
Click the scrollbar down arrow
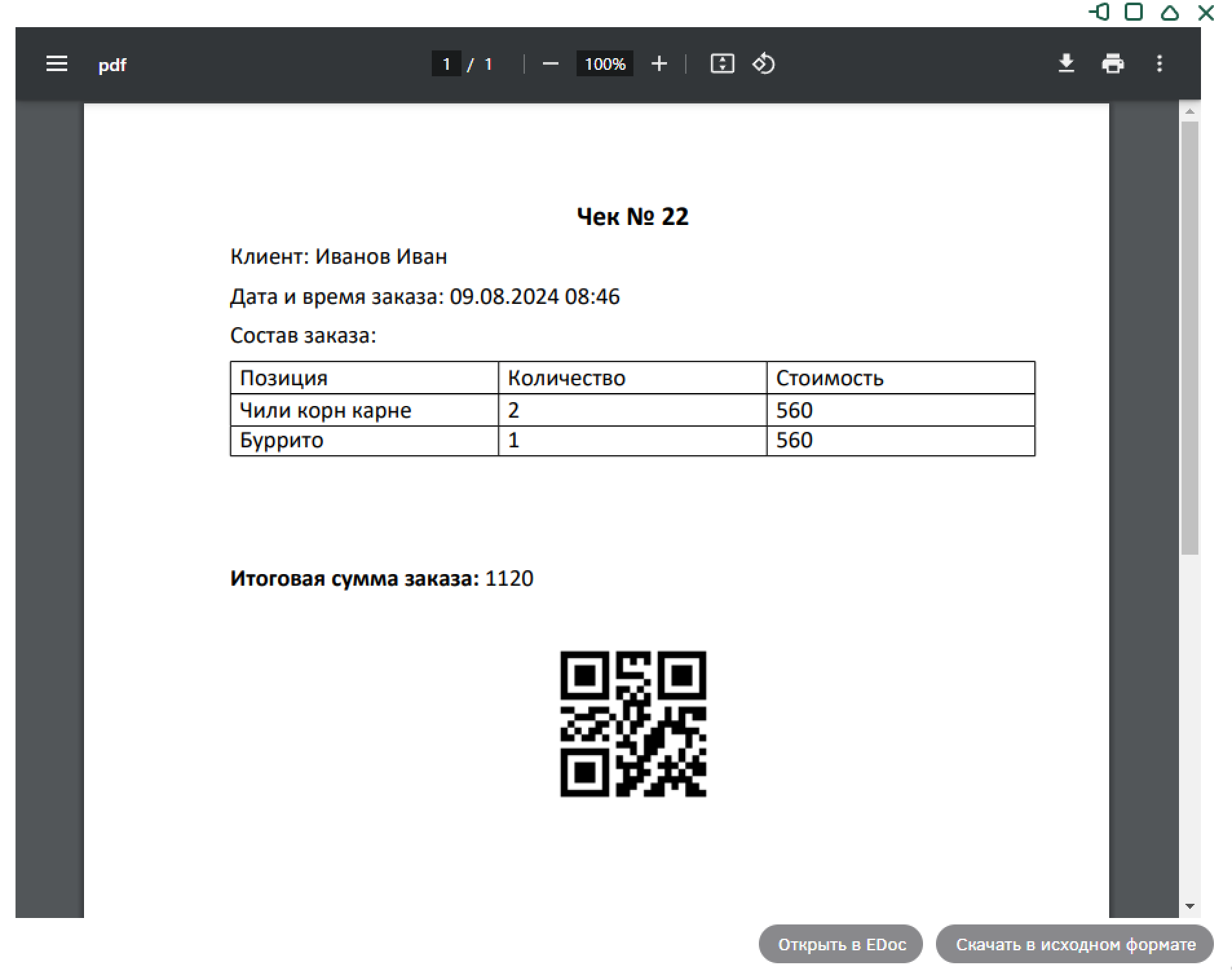[1189, 906]
